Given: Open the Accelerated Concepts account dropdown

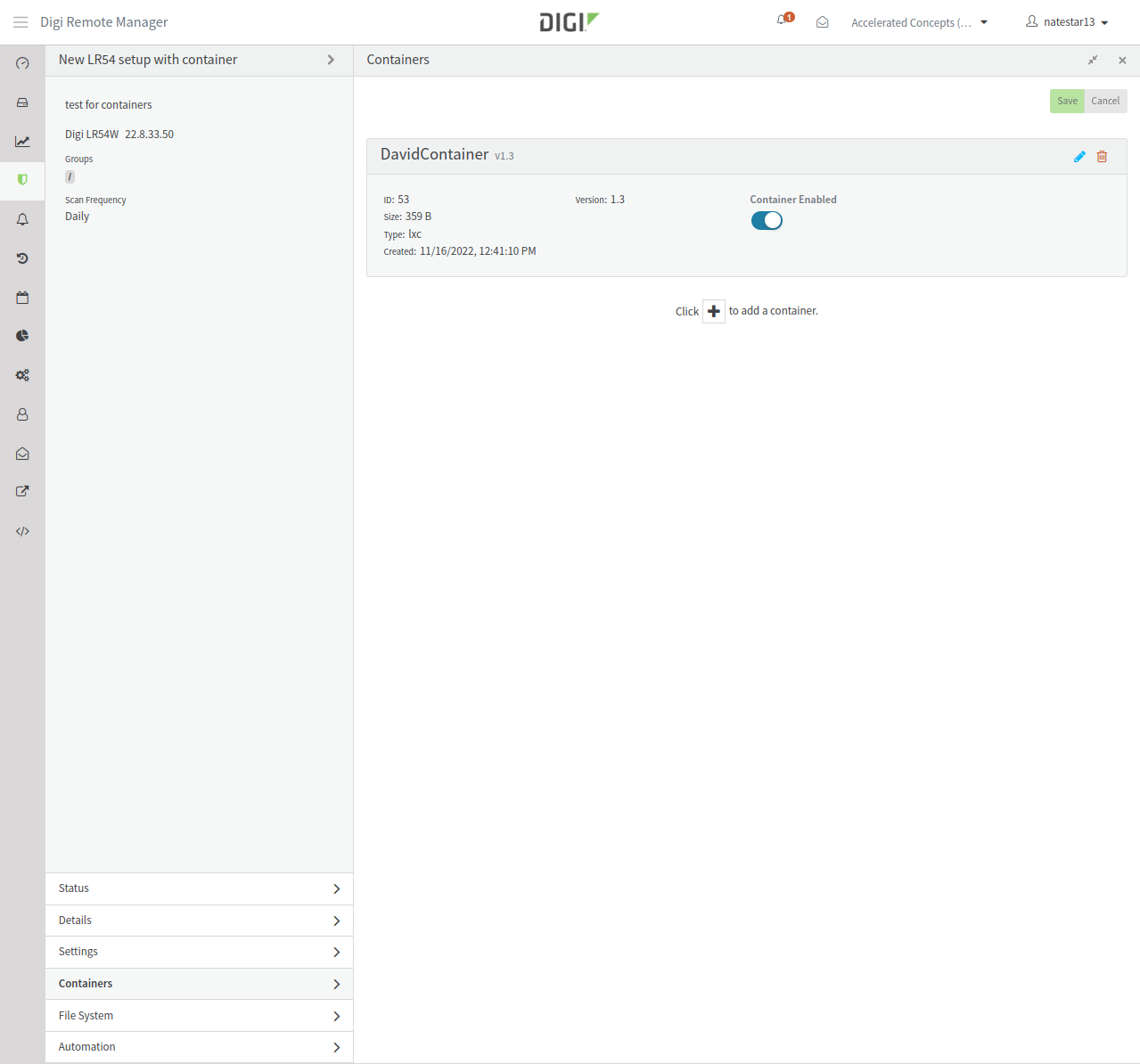Looking at the screenshot, I should [919, 22].
